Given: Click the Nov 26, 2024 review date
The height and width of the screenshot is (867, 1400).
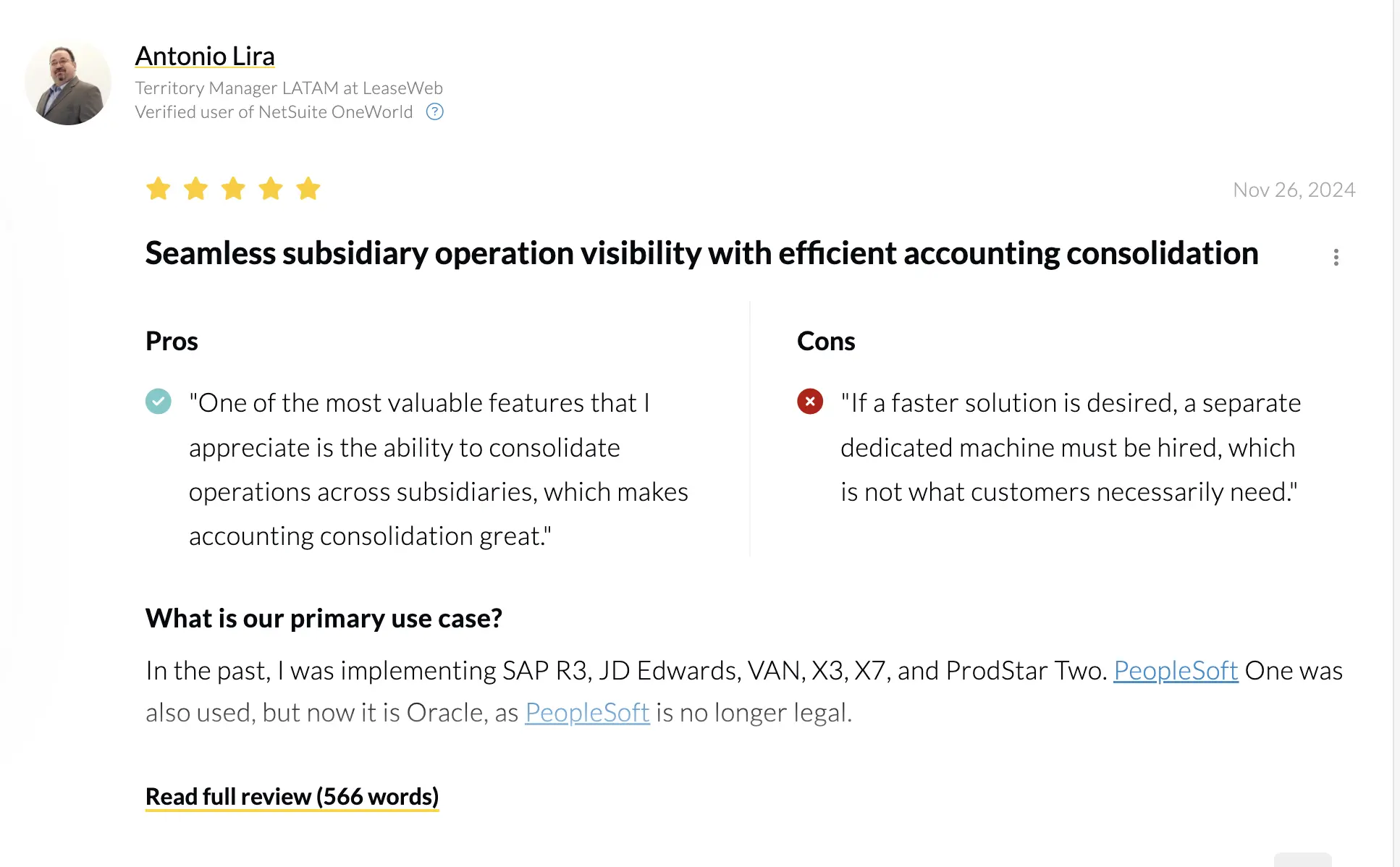Looking at the screenshot, I should coord(1294,190).
